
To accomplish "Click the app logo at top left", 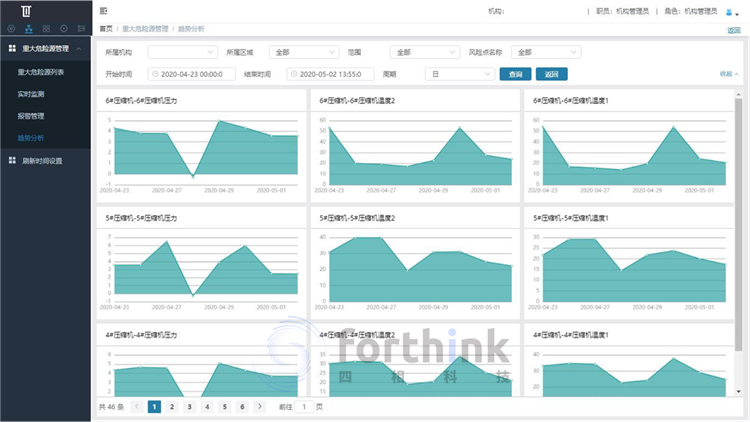I will 26,11.
